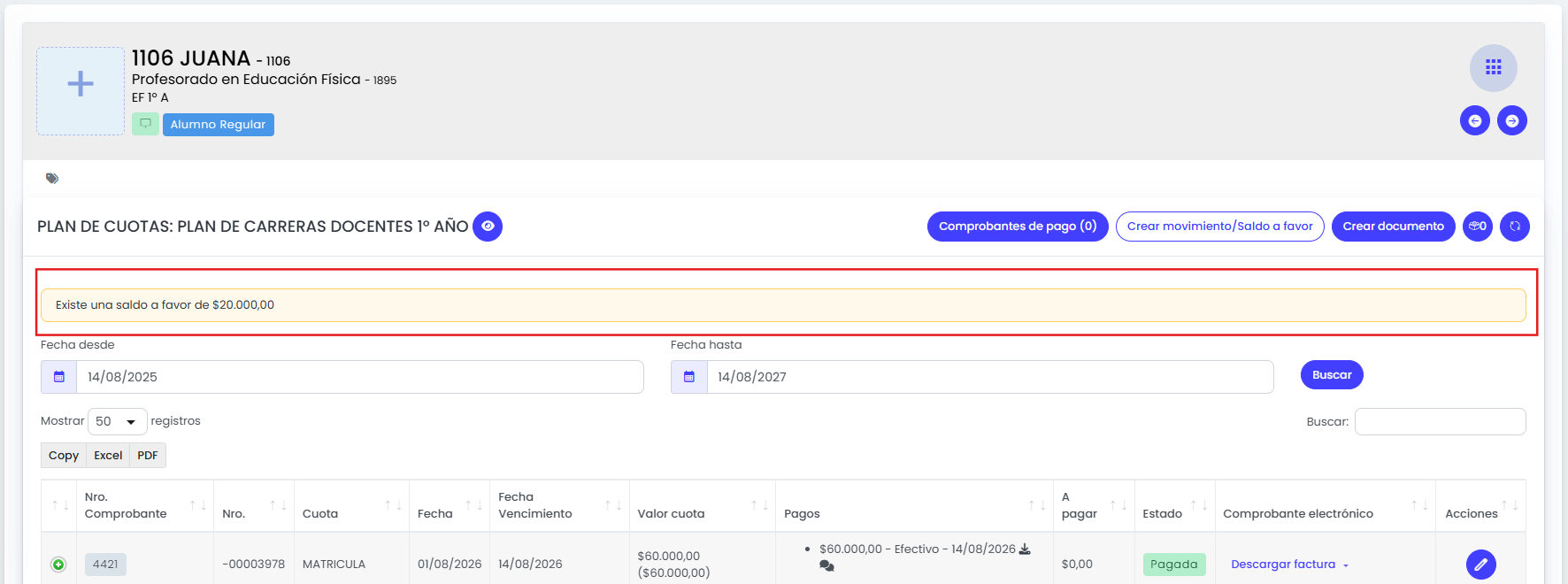Sort by the Pagos column header
This screenshot has height=584, width=1568.
coord(914,505)
